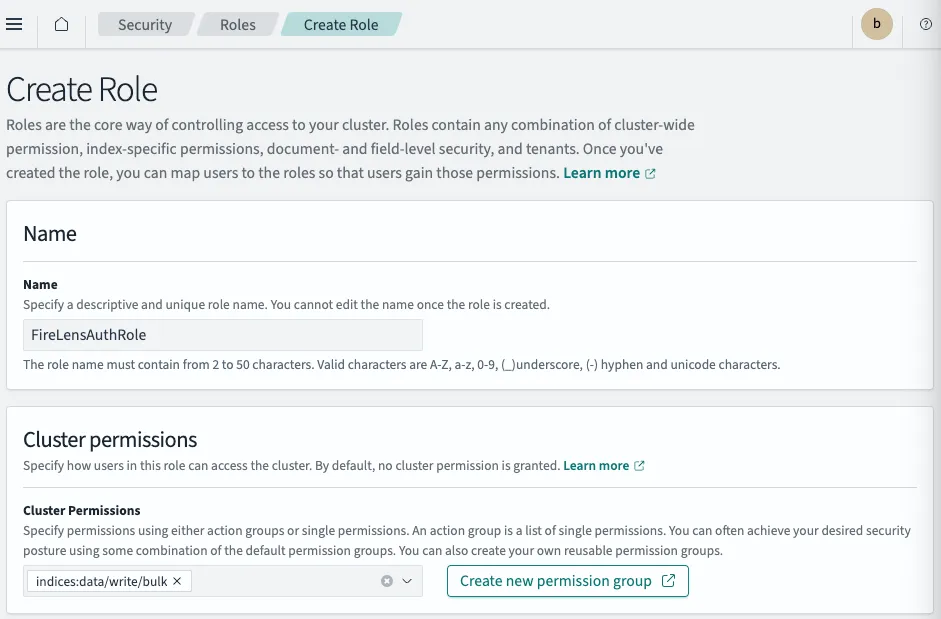Viewport: 941px width, 619px height.
Task: Click external-link icon in Create new permission group
Action: pos(669,581)
